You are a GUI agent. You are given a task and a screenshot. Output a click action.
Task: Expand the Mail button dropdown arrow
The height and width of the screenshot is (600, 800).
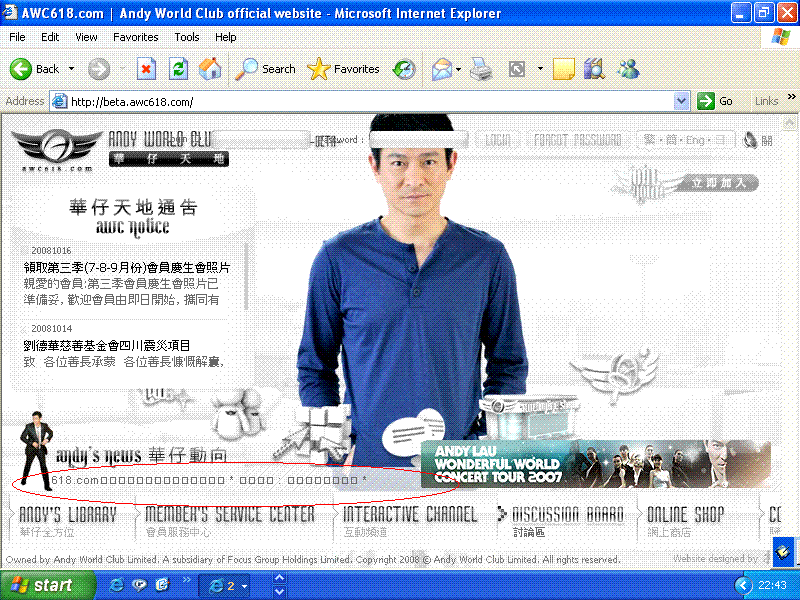coord(458,69)
